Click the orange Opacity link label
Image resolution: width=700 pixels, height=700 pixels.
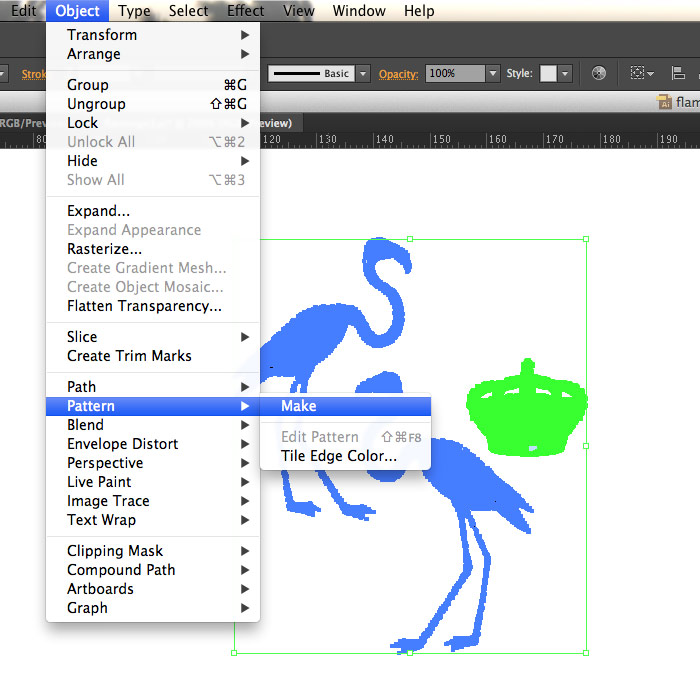pos(398,74)
